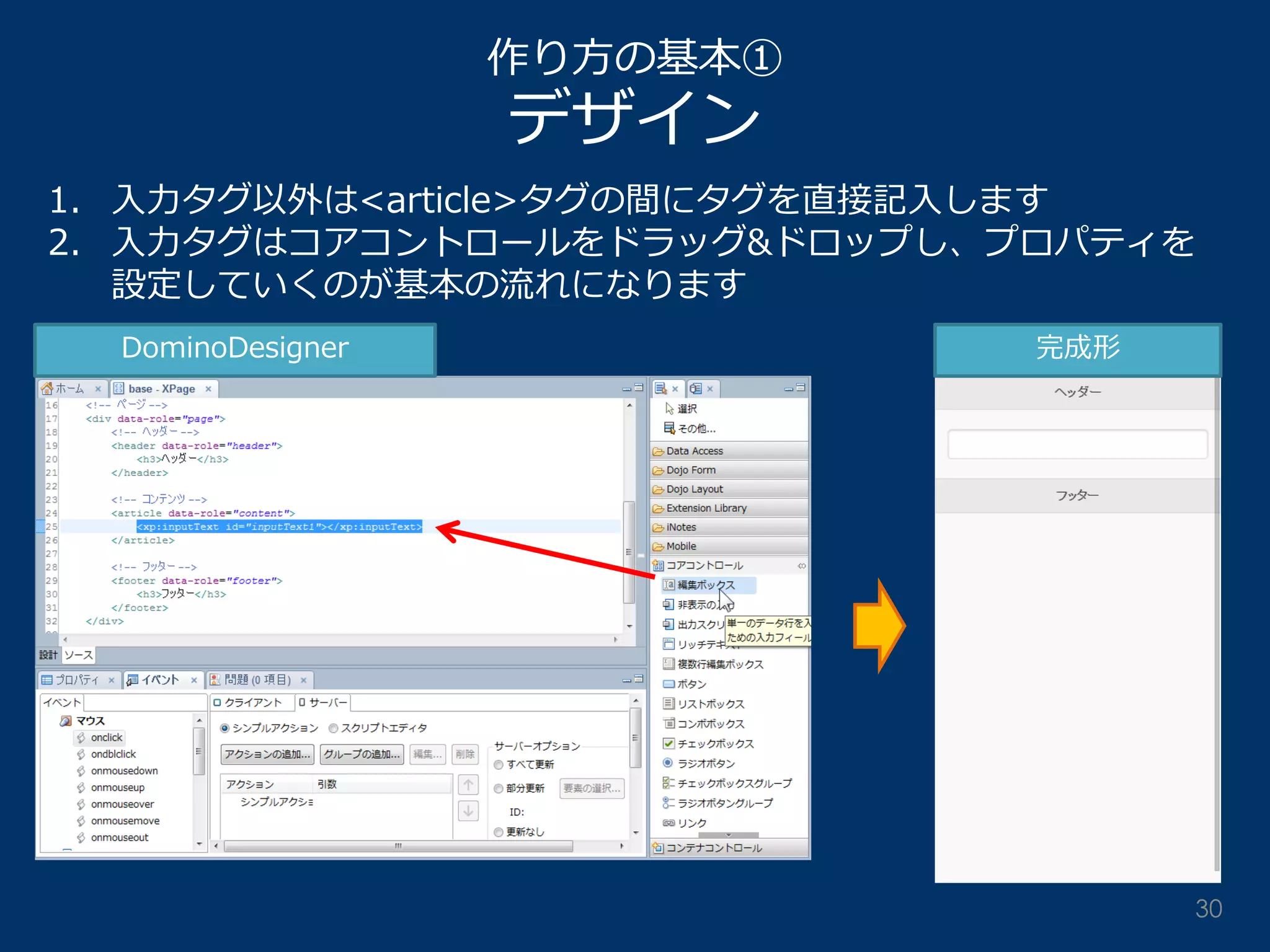Screen dimensions: 1270x952
Task: Select the シンプルアクション radio button
Action: tap(224, 728)
